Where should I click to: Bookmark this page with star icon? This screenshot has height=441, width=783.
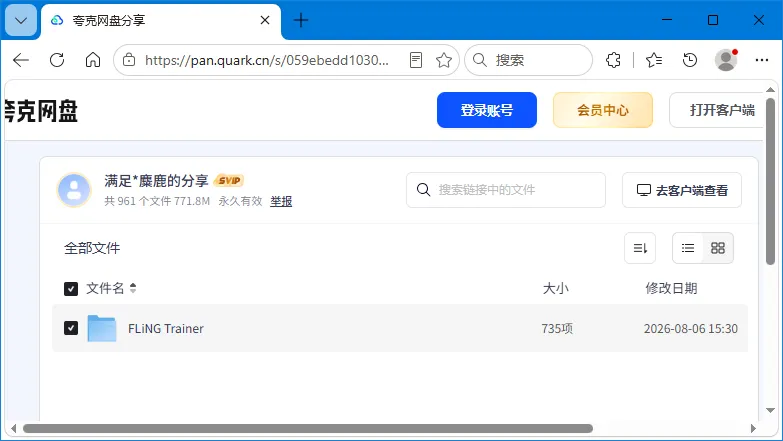pyautogui.click(x=443, y=60)
